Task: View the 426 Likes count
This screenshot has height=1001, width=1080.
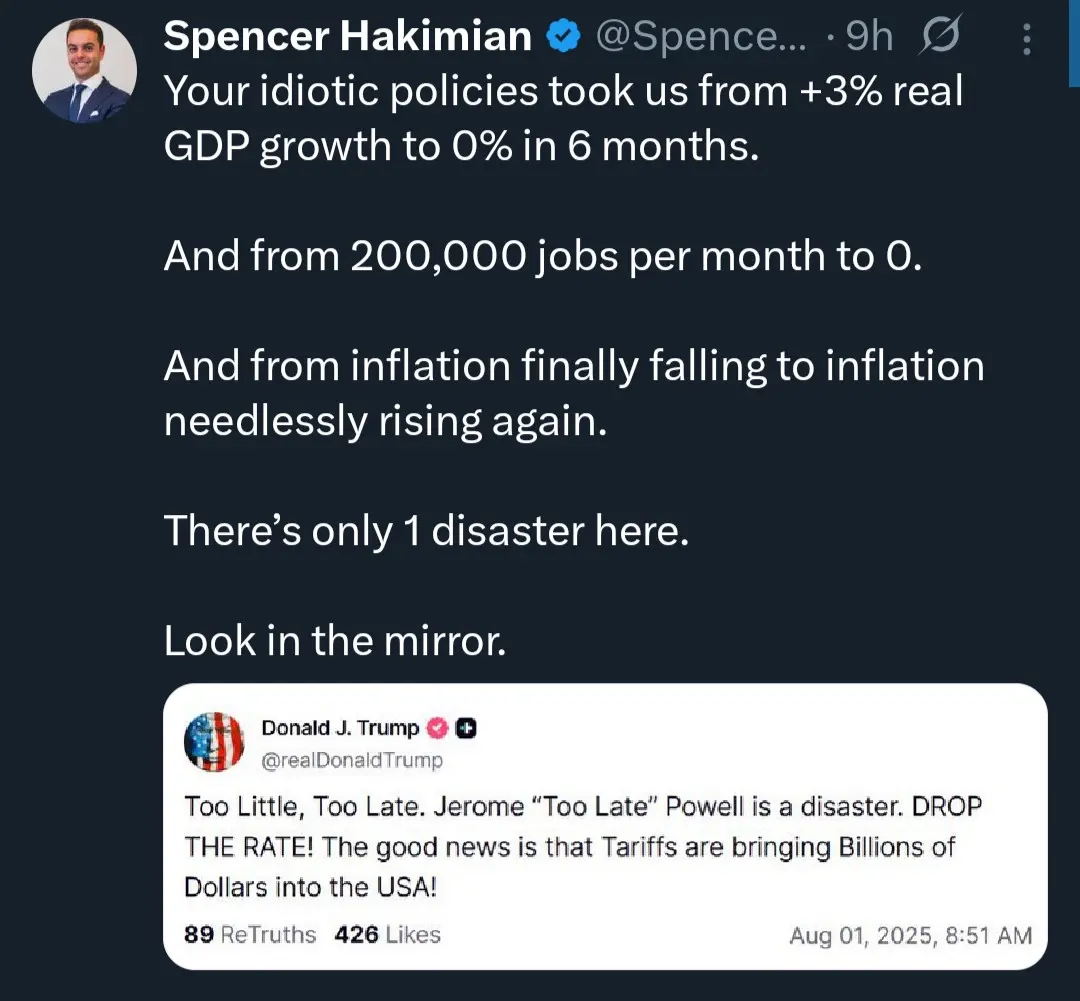Action: click(x=387, y=934)
